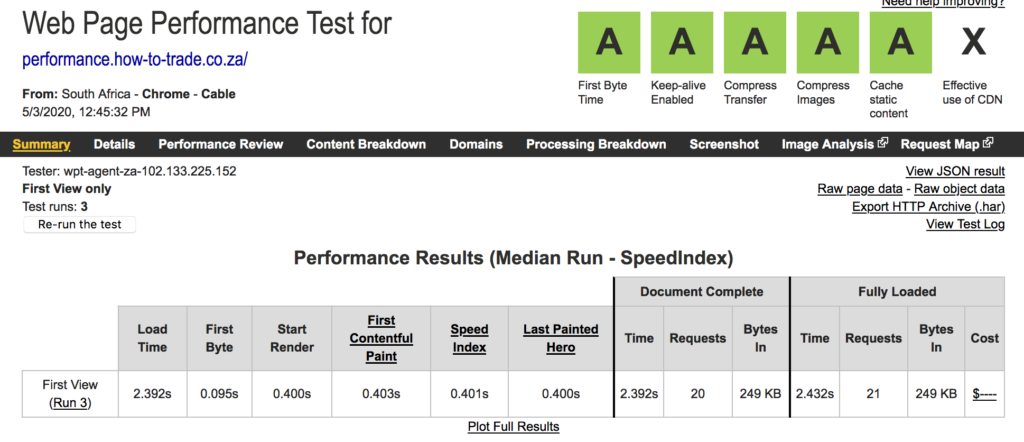Open the Run 3 link
This screenshot has height=442, width=1024.
[71, 403]
